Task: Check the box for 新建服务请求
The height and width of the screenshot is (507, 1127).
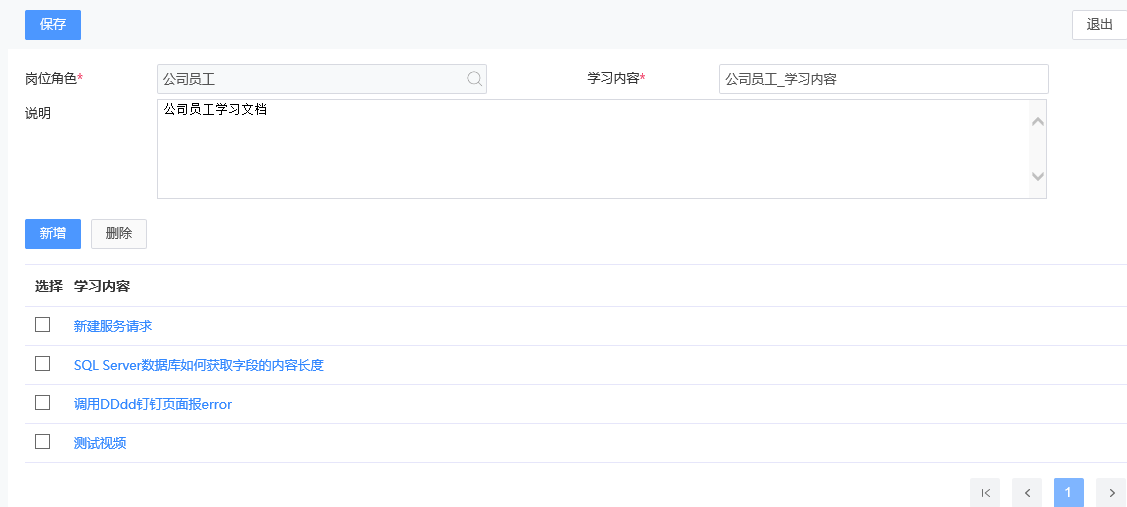Action: [42, 325]
